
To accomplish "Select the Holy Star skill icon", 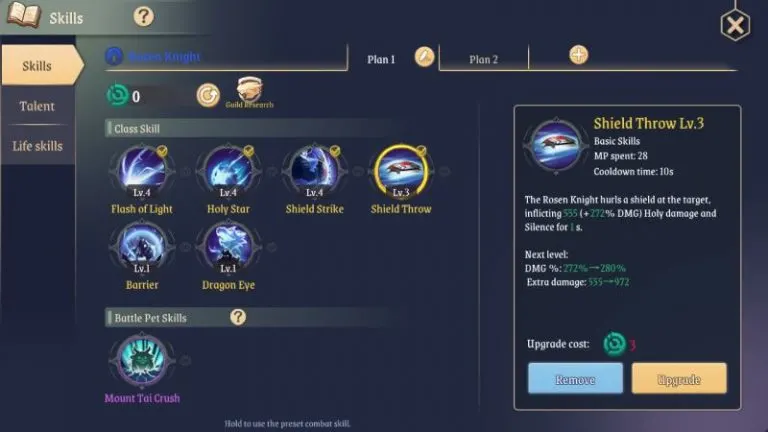I will [228, 171].
